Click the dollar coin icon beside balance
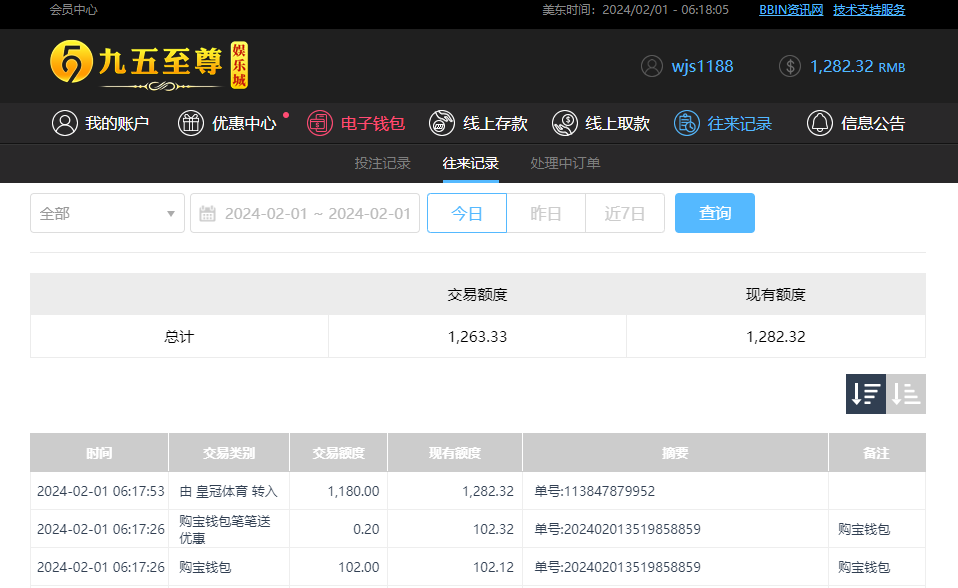Image resolution: width=958 pixels, height=588 pixels. point(790,66)
